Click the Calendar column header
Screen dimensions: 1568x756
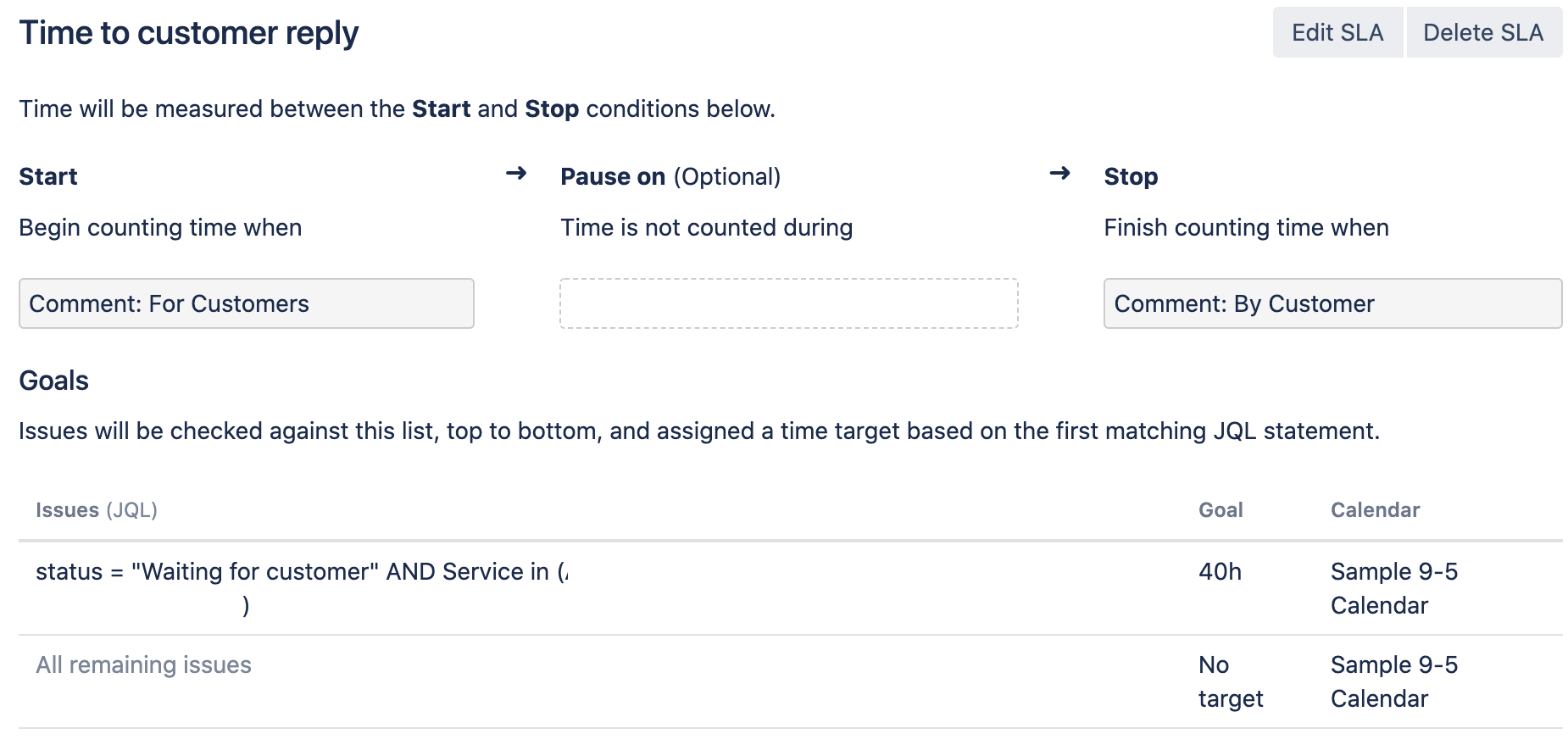point(1375,510)
